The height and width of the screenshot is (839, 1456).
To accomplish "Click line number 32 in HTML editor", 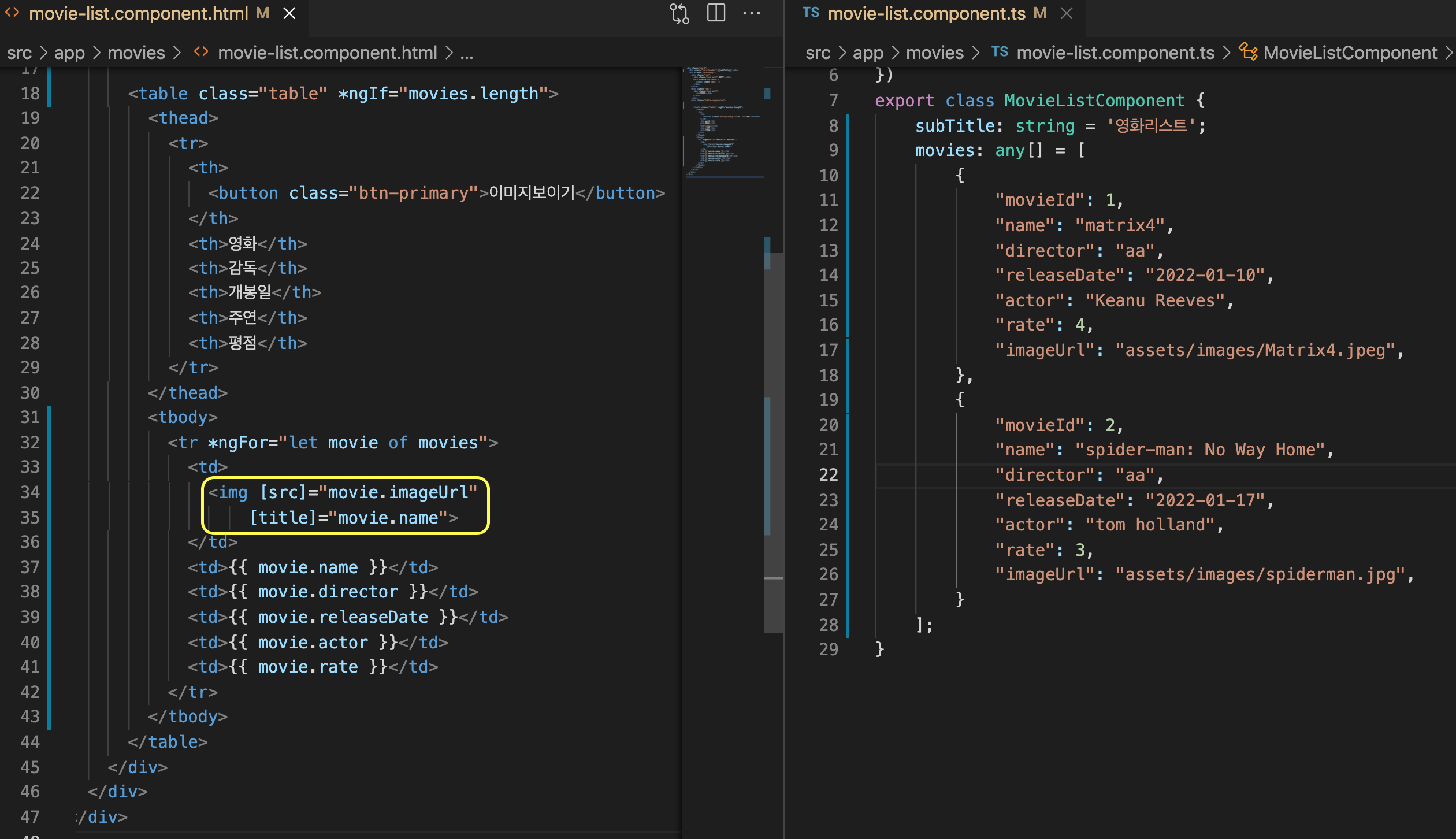I will pyautogui.click(x=30, y=443).
